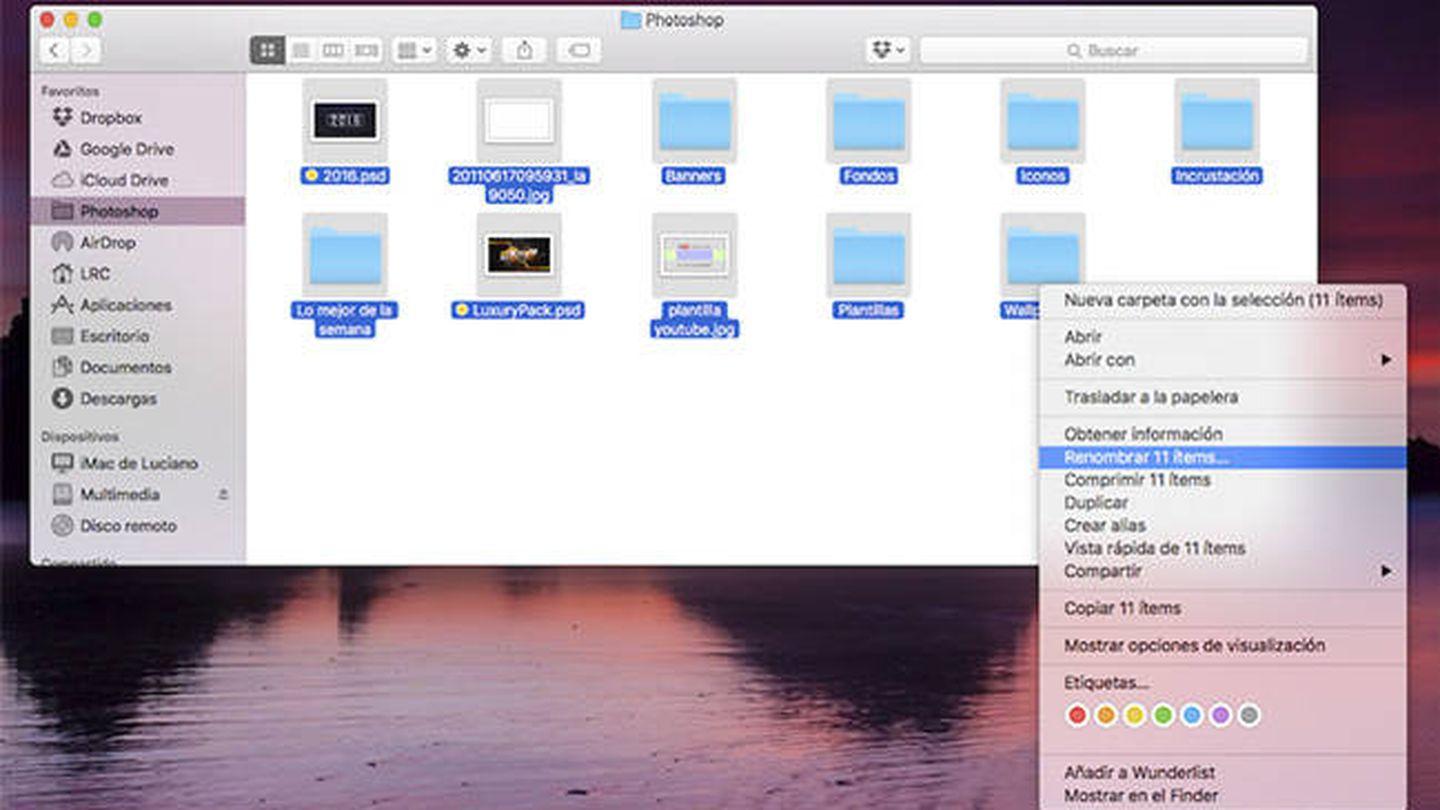Apply the red tag color

tap(1077, 715)
